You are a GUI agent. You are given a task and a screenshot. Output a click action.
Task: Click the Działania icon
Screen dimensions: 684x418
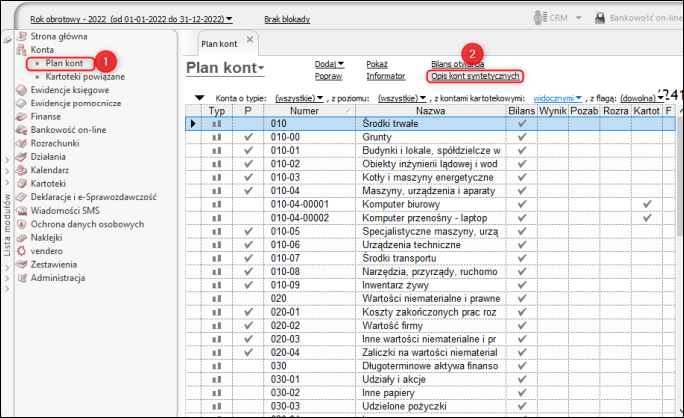(21, 157)
